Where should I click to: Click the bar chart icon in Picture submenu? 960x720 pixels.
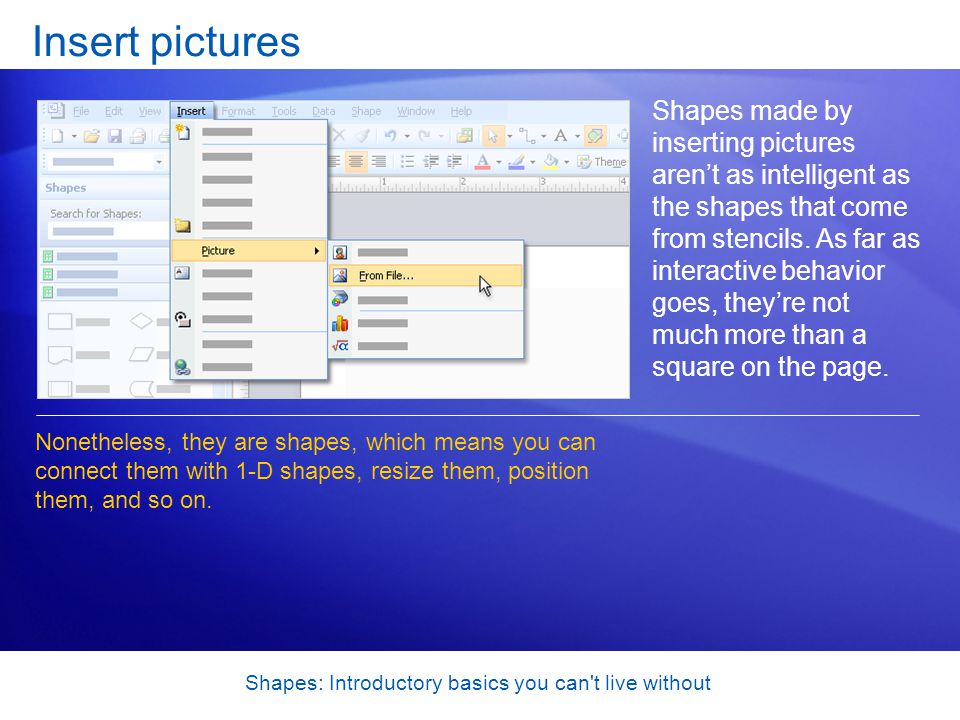click(x=340, y=323)
